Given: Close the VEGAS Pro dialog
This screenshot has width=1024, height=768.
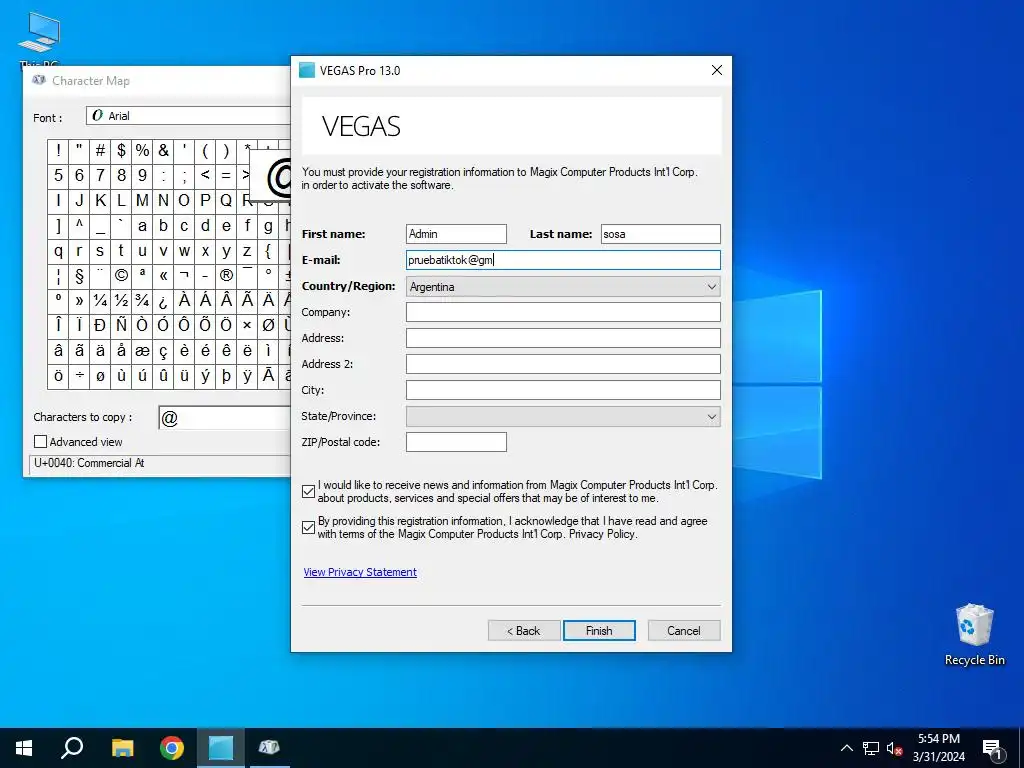Looking at the screenshot, I should point(716,70).
